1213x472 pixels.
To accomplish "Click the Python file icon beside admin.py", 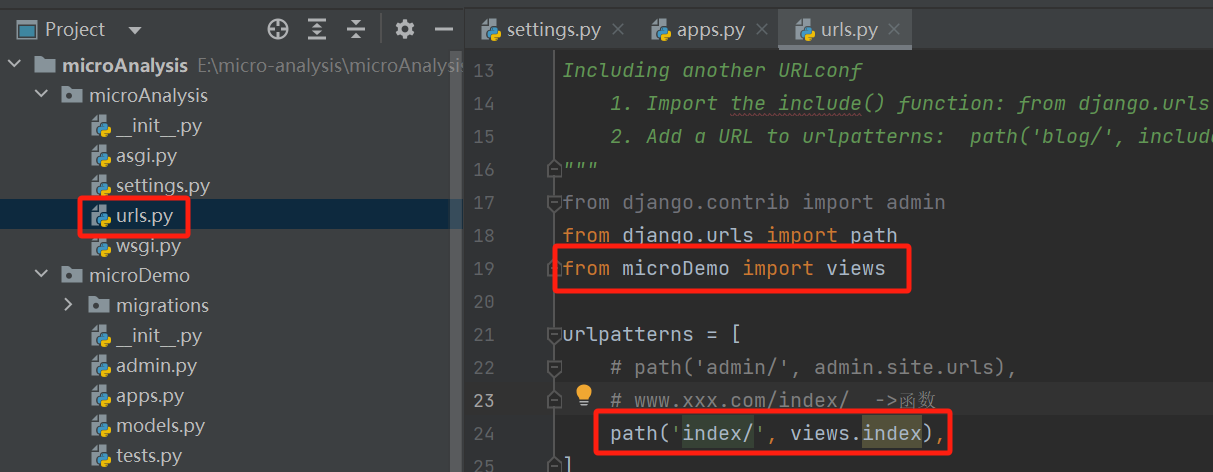I will tap(100, 366).
